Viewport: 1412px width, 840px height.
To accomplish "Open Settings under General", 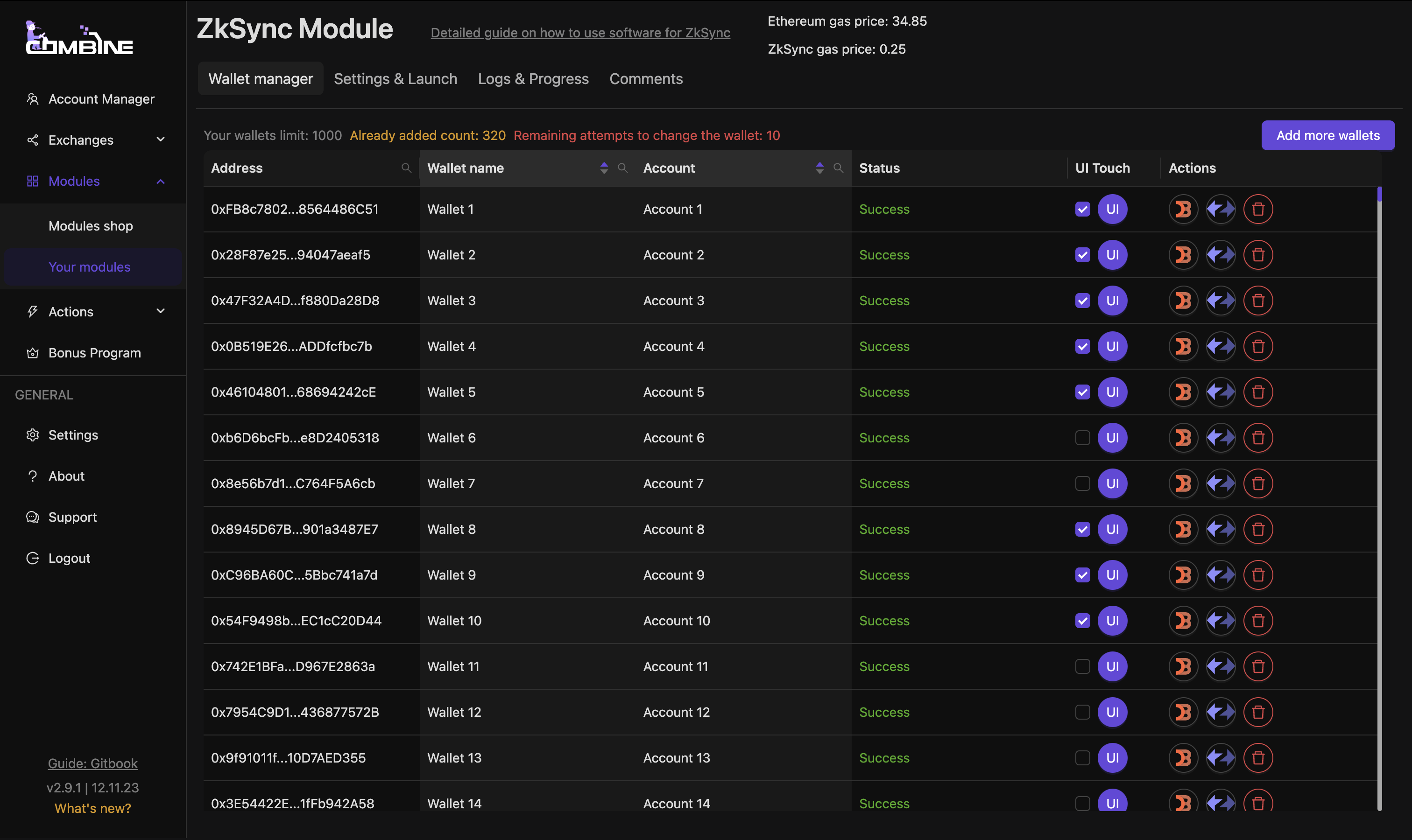I will 93,435.
